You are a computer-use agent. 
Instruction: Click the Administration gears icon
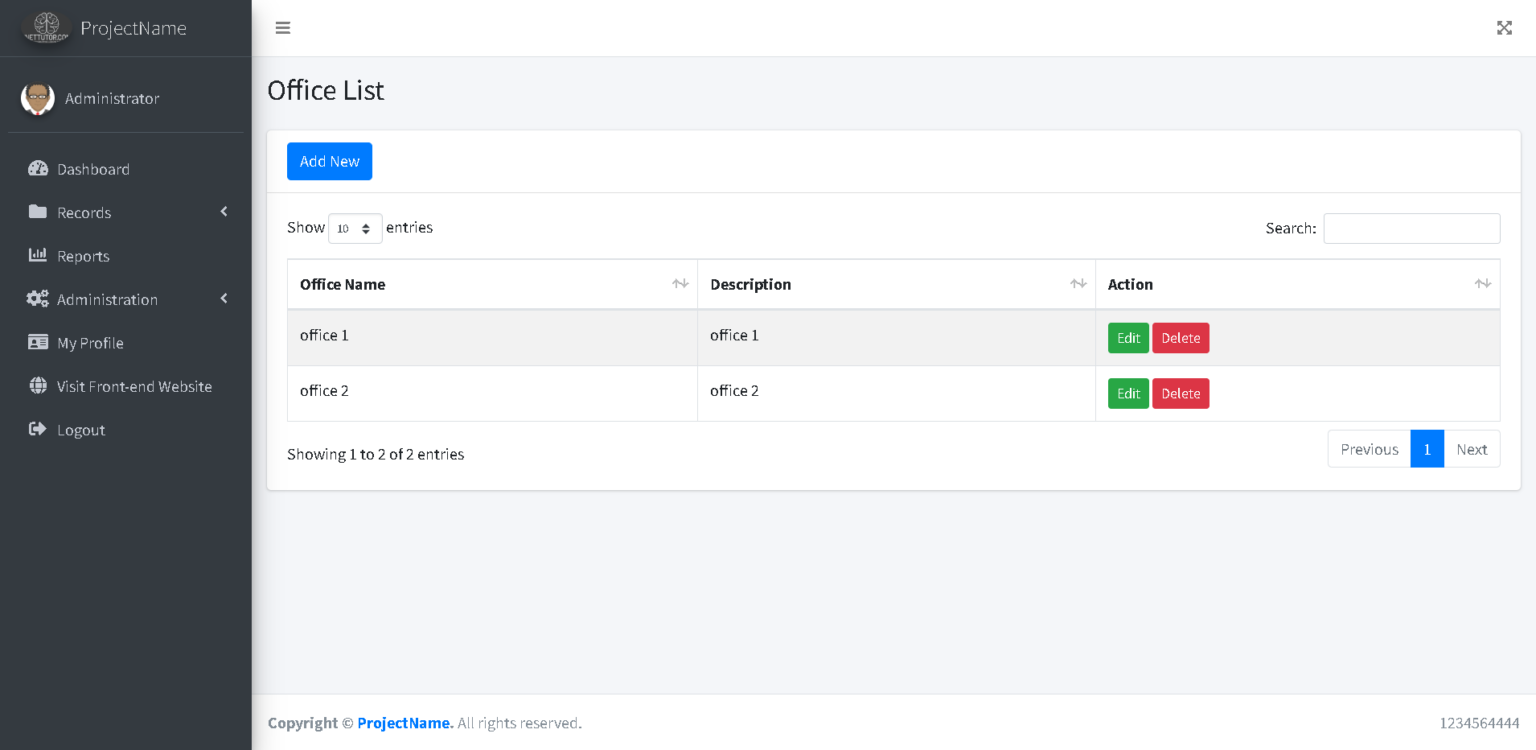point(37,299)
